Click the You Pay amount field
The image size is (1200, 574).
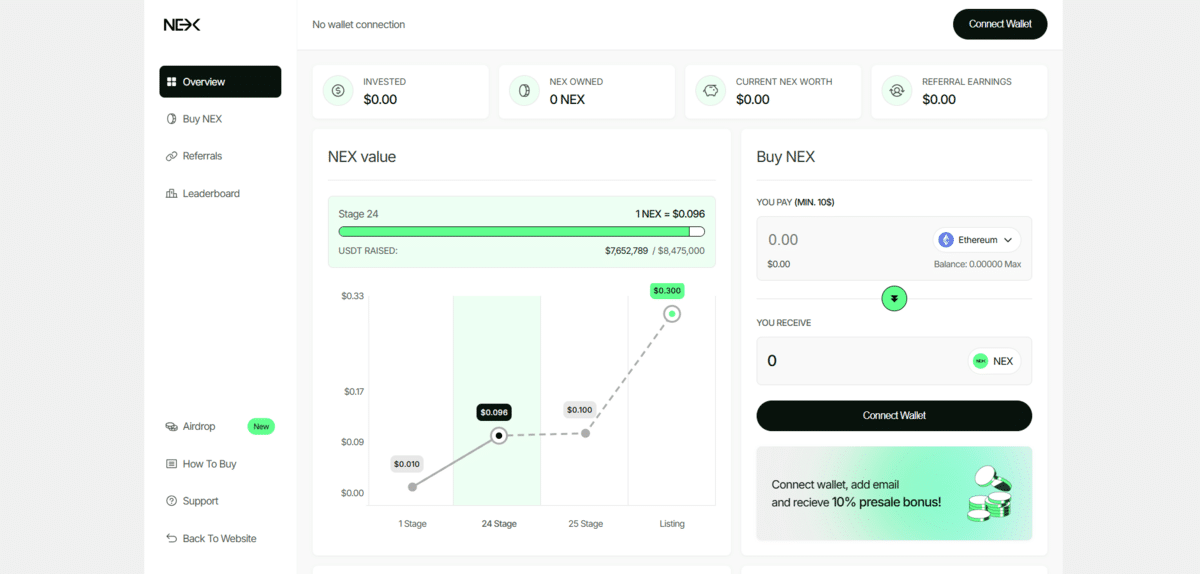[x=845, y=240]
